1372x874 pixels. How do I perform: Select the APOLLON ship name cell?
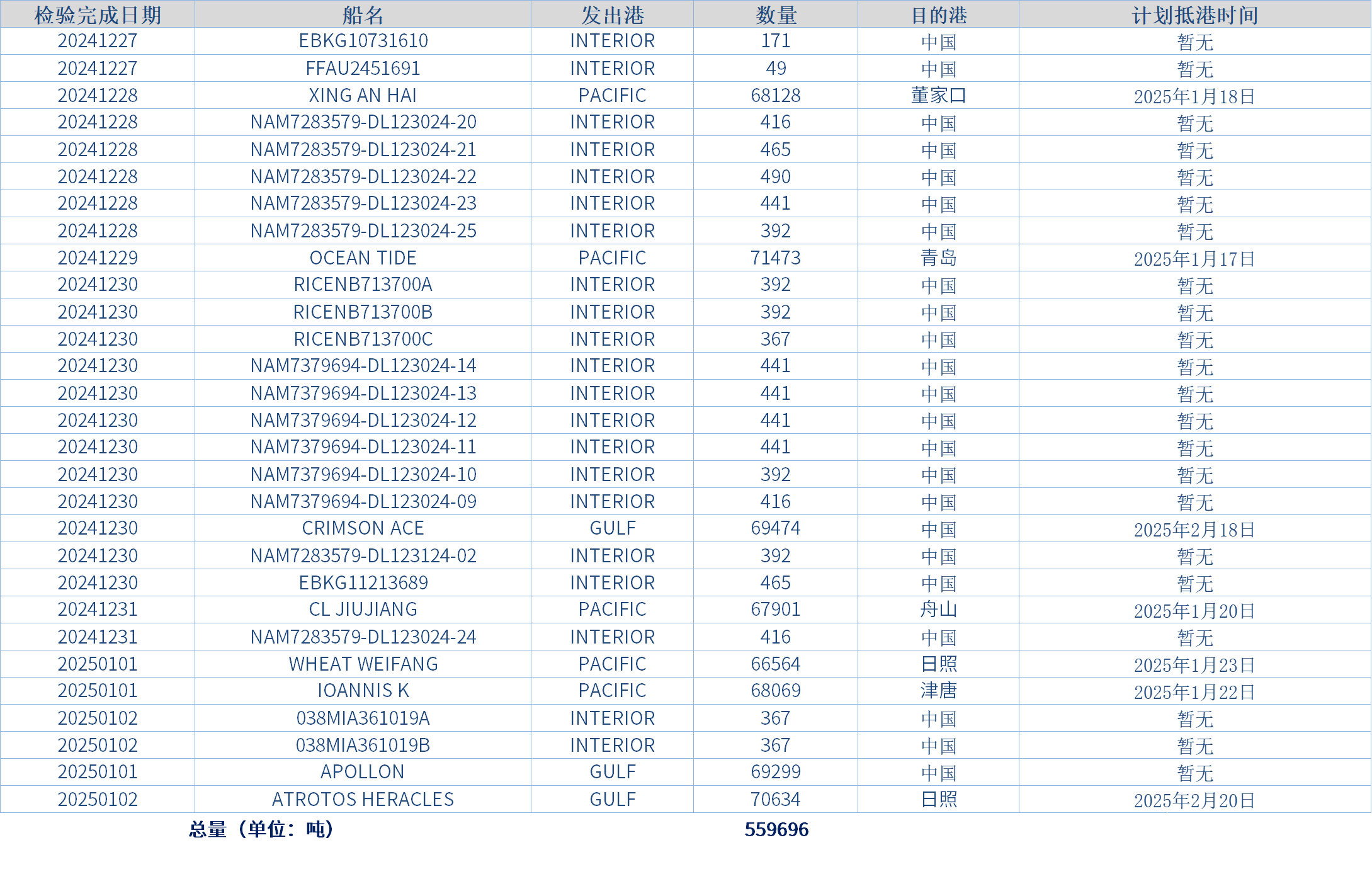363,772
